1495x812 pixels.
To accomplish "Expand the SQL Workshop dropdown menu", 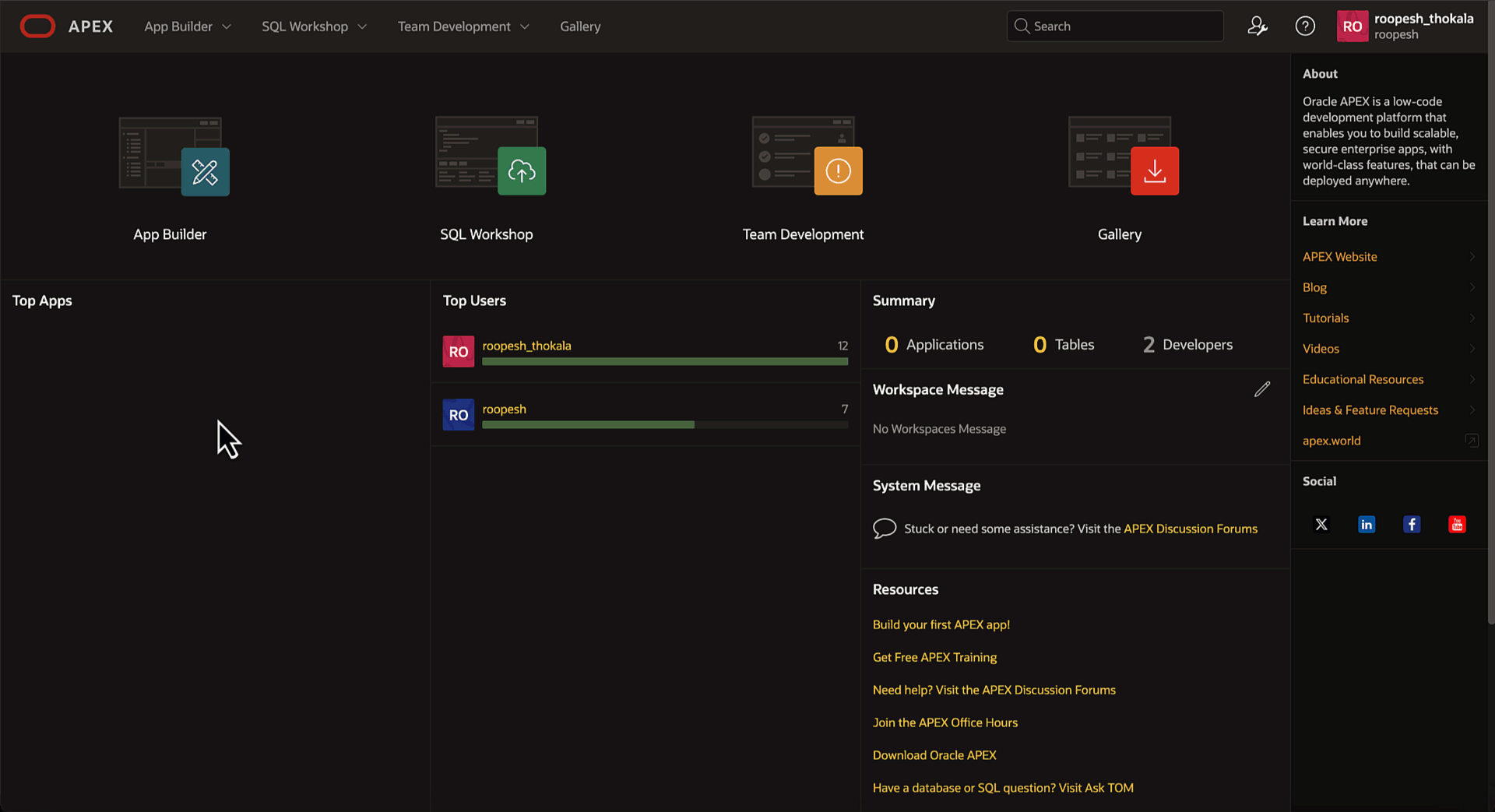I will [313, 26].
